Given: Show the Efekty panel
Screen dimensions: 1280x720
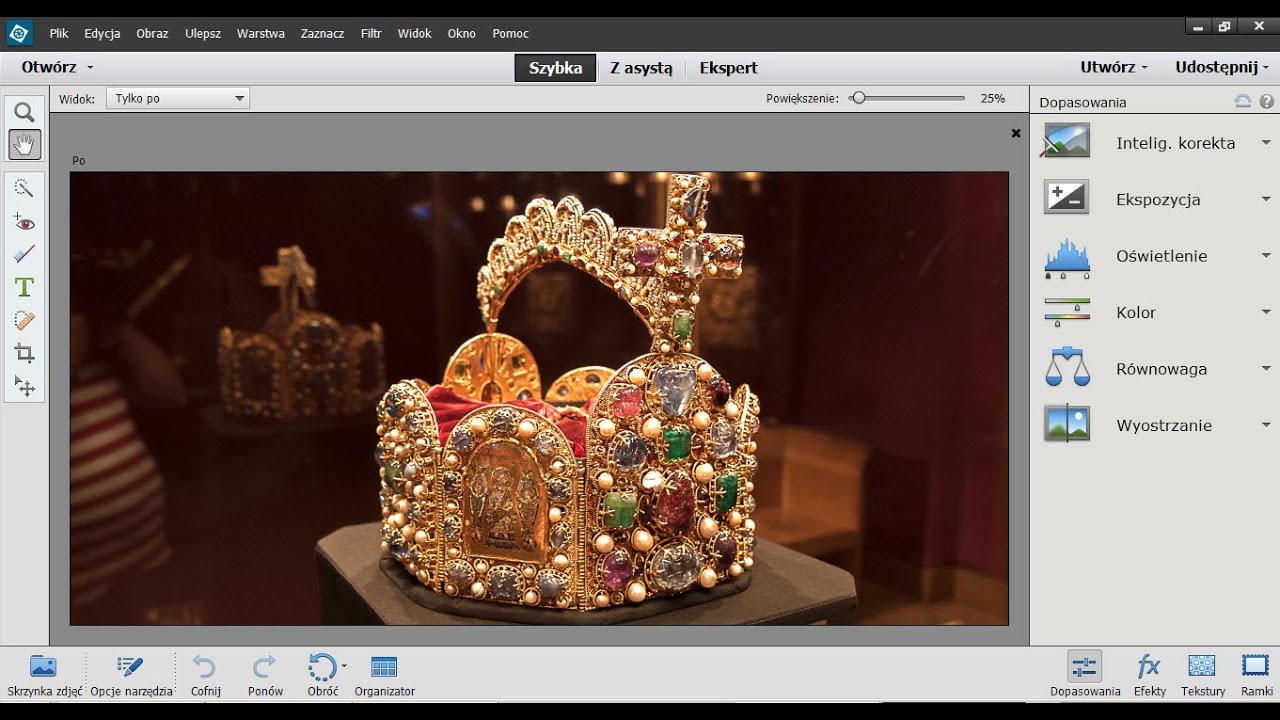Looking at the screenshot, I should [x=1149, y=675].
